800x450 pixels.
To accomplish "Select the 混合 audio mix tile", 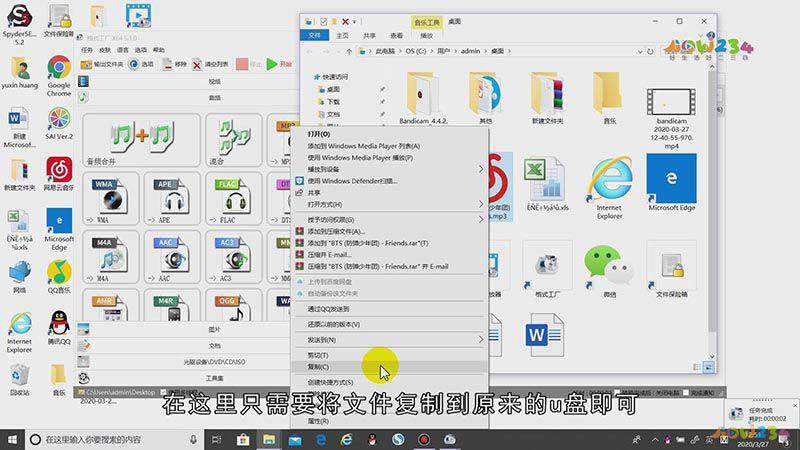I will 234,140.
